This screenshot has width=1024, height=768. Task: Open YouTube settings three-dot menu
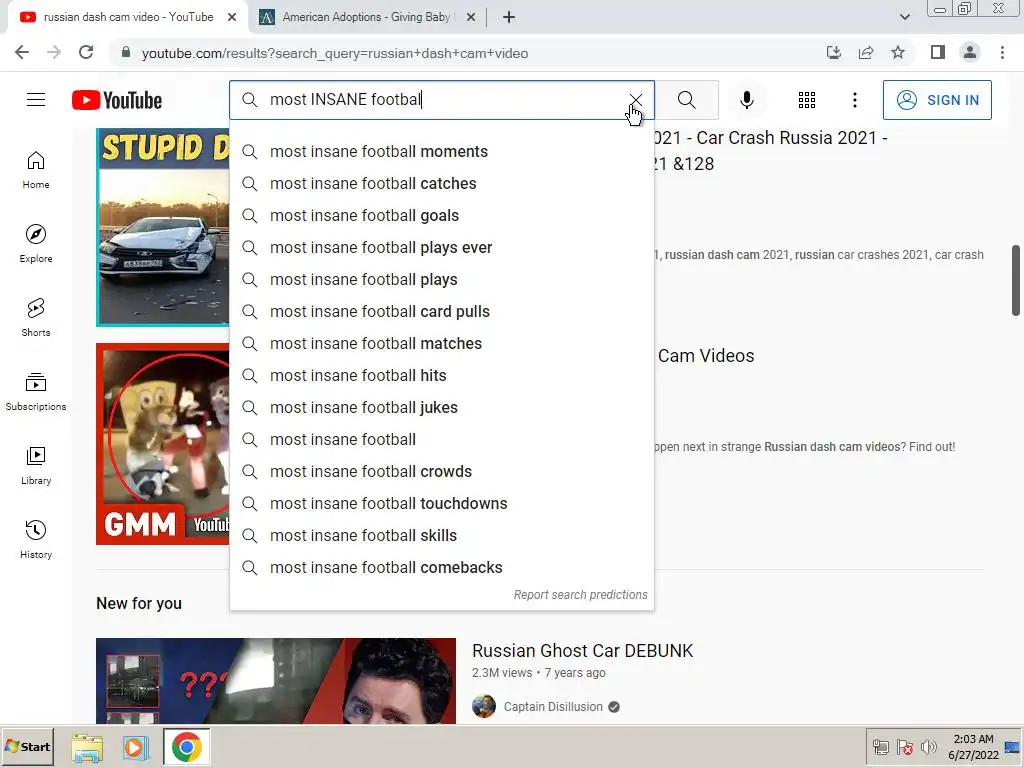pyautogui.click(x=855, y=100)
